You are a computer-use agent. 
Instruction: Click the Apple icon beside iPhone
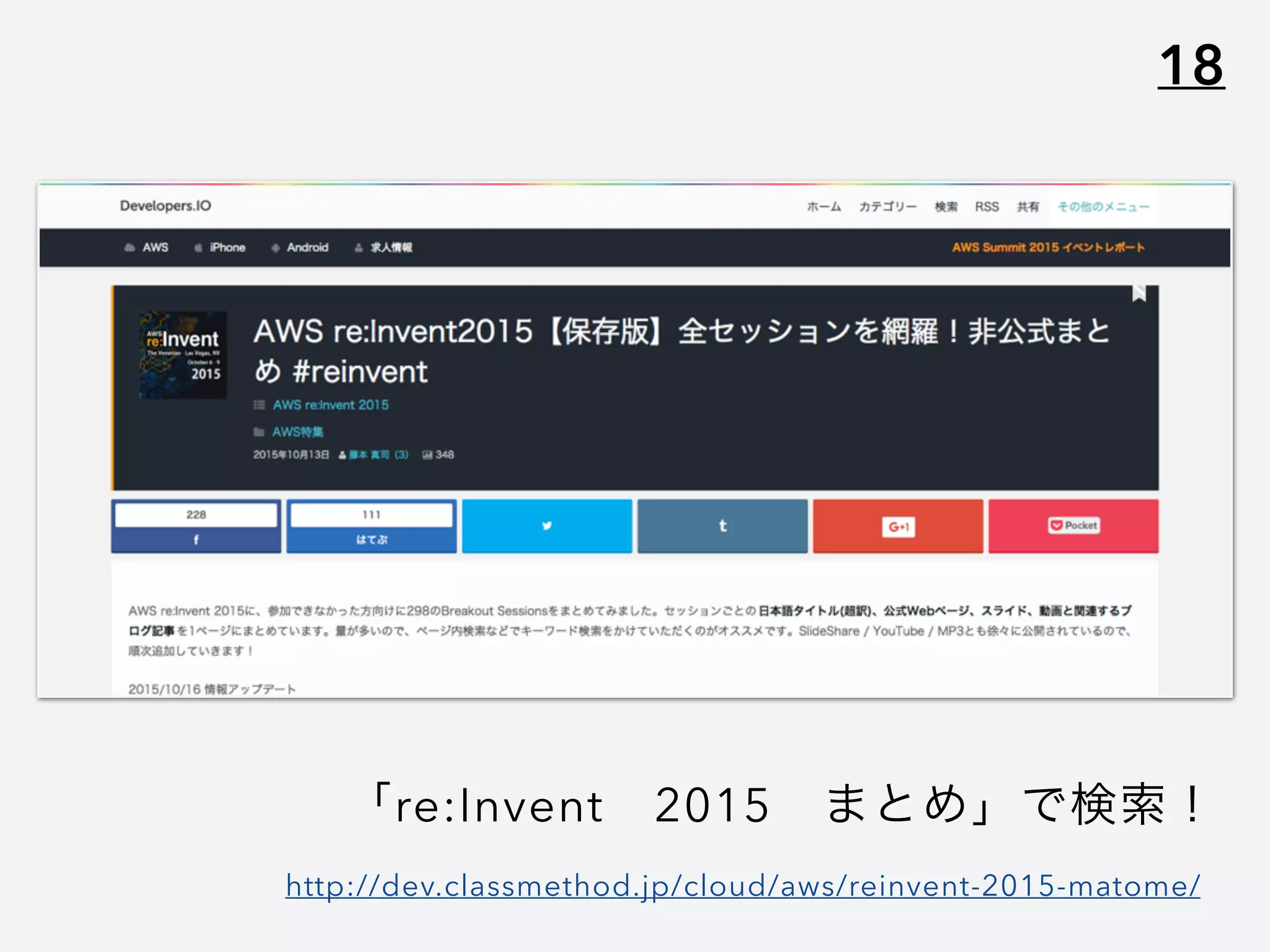point(198,247)
